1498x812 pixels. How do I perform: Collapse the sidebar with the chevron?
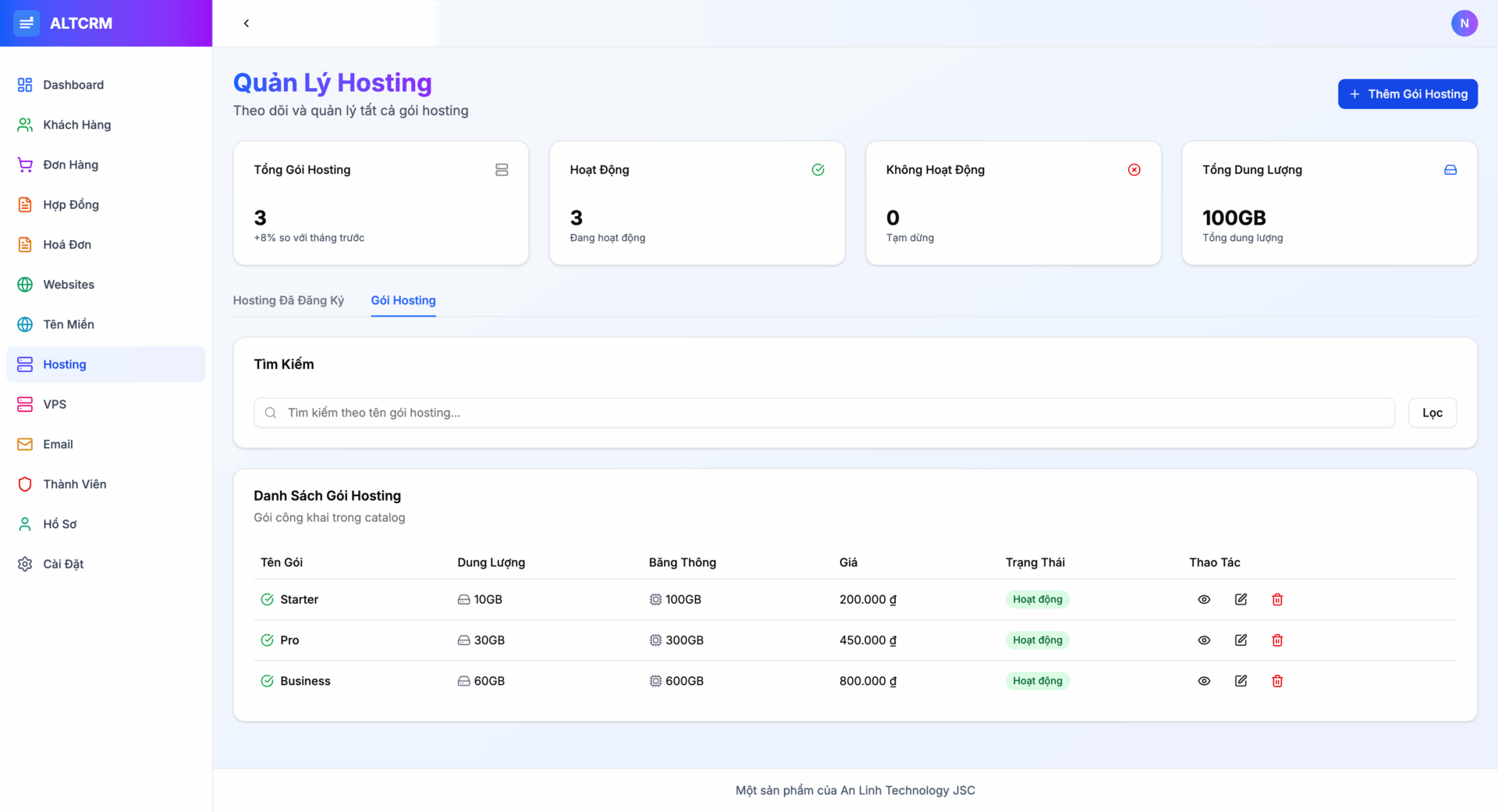(246, 23)
